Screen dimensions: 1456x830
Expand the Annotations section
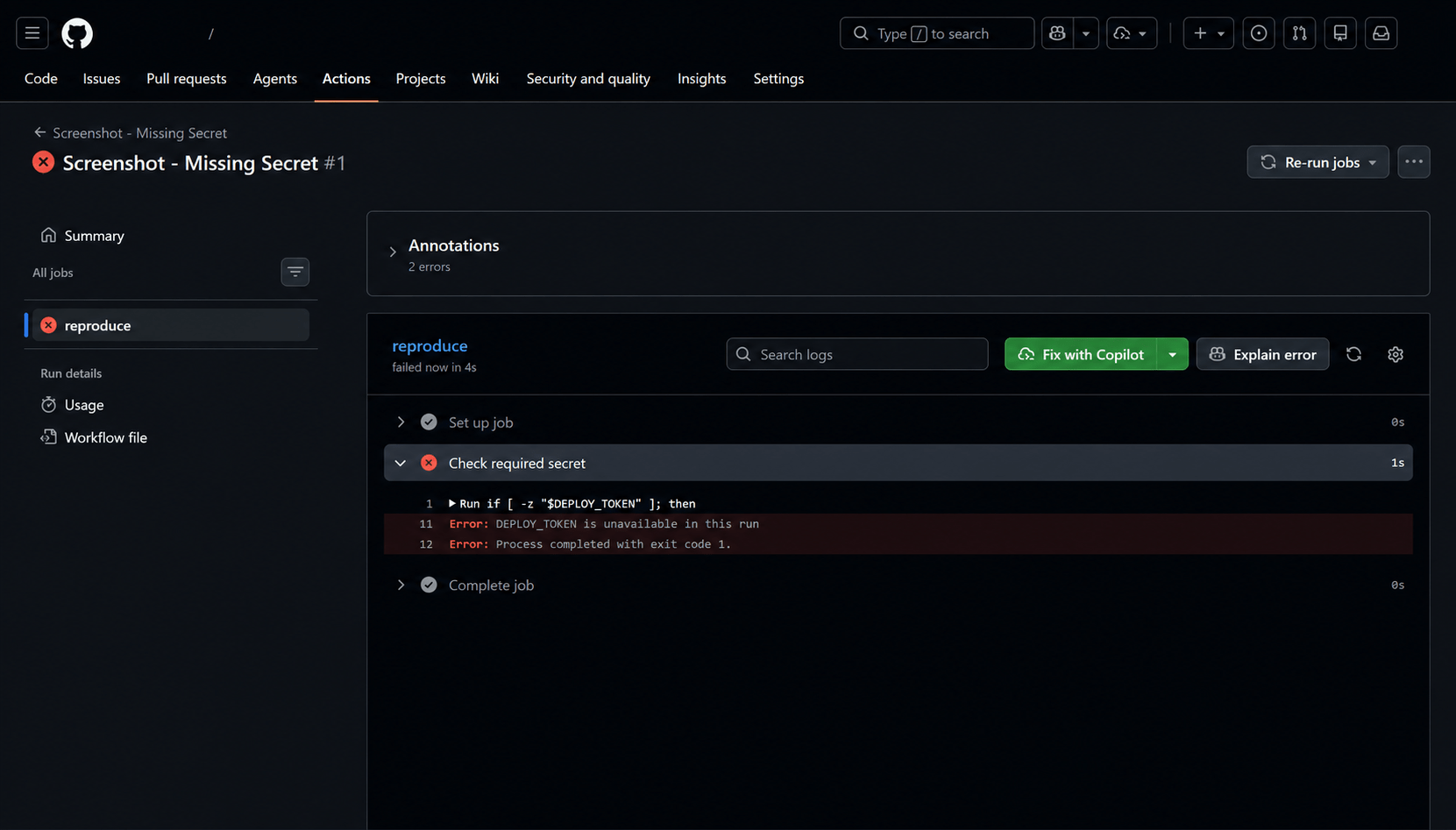(x=393, y=252)
